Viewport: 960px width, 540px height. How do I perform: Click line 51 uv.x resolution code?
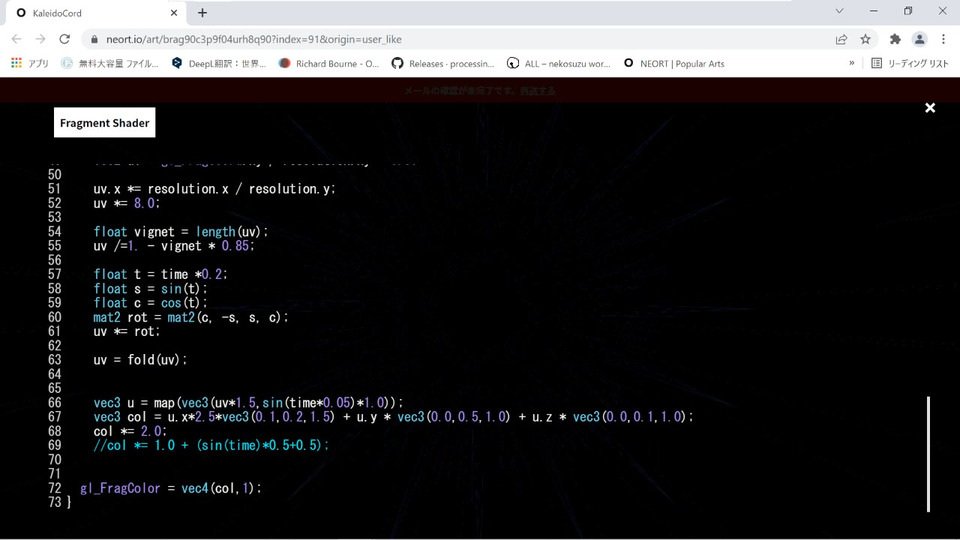coord(214,189)
